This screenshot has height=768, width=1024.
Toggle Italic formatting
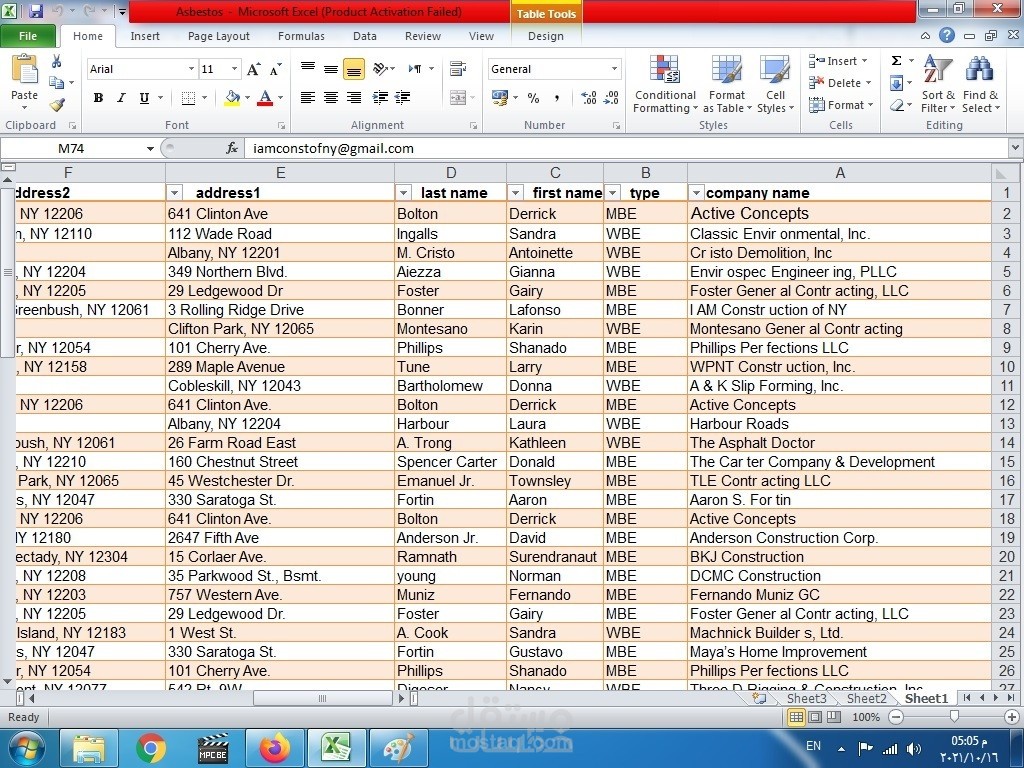point(121,98)
